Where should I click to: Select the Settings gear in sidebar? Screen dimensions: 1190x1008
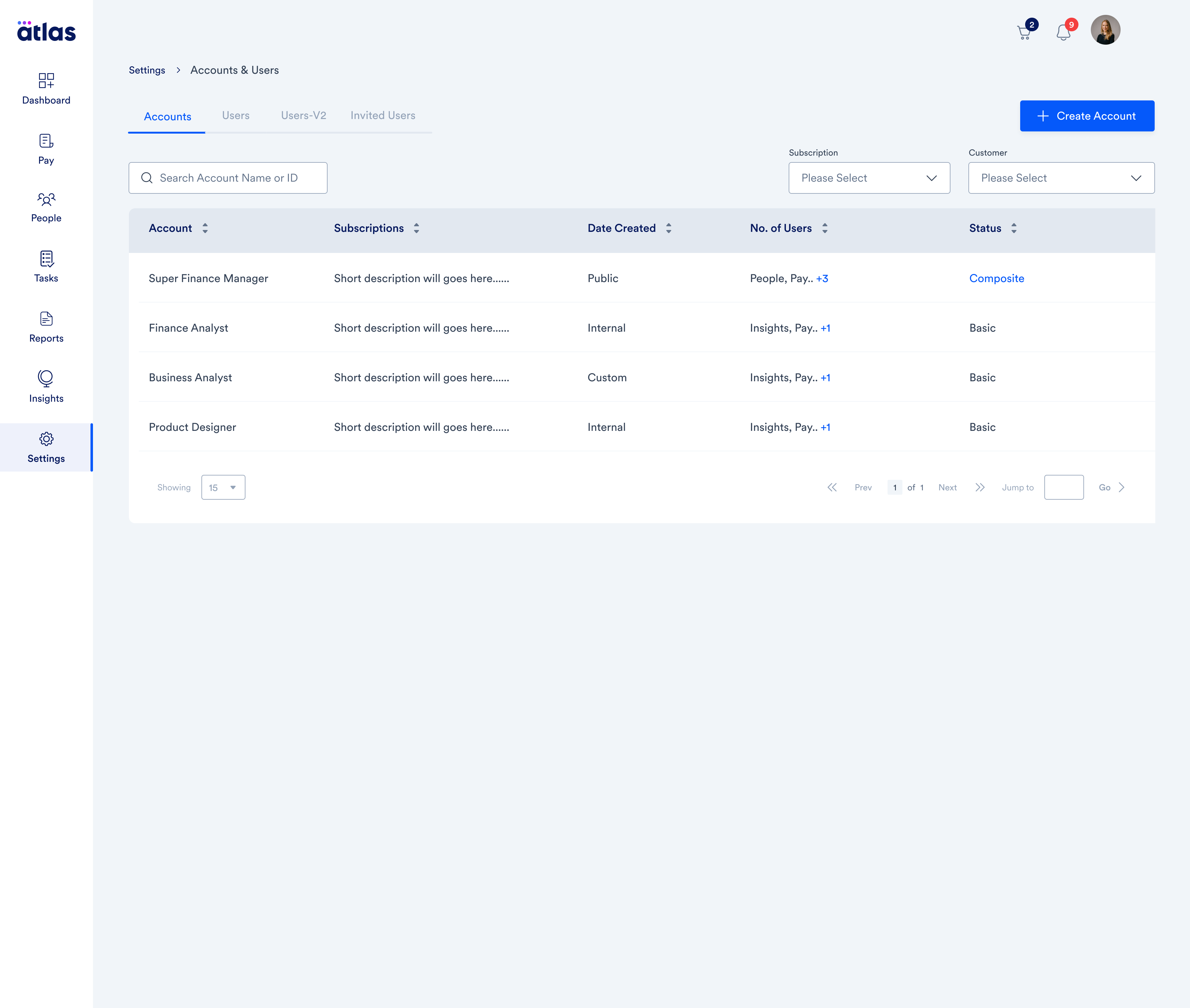click(46, 439)
